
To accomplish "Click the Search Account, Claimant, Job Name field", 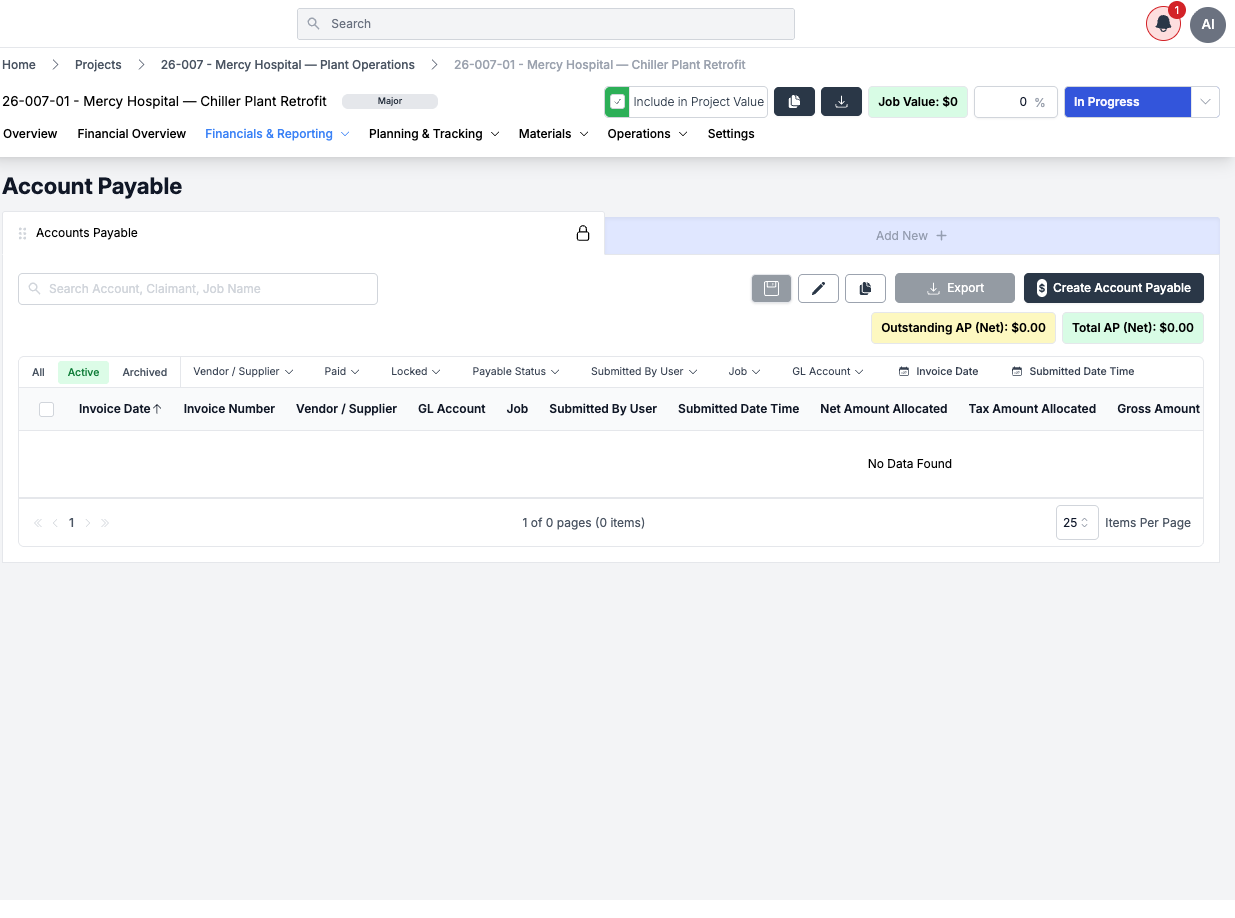I will tap(198, 289).
